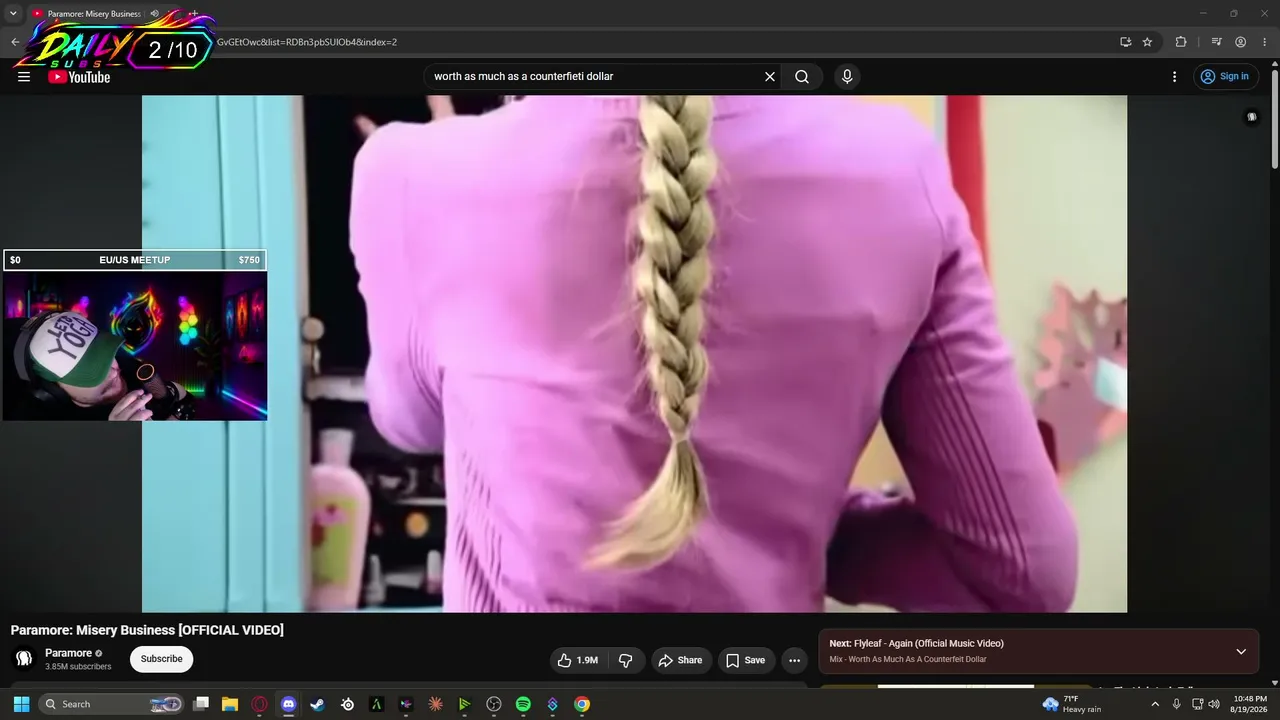Click the system tray microphone icon

pyautogui.click(x=1177, y=704)
